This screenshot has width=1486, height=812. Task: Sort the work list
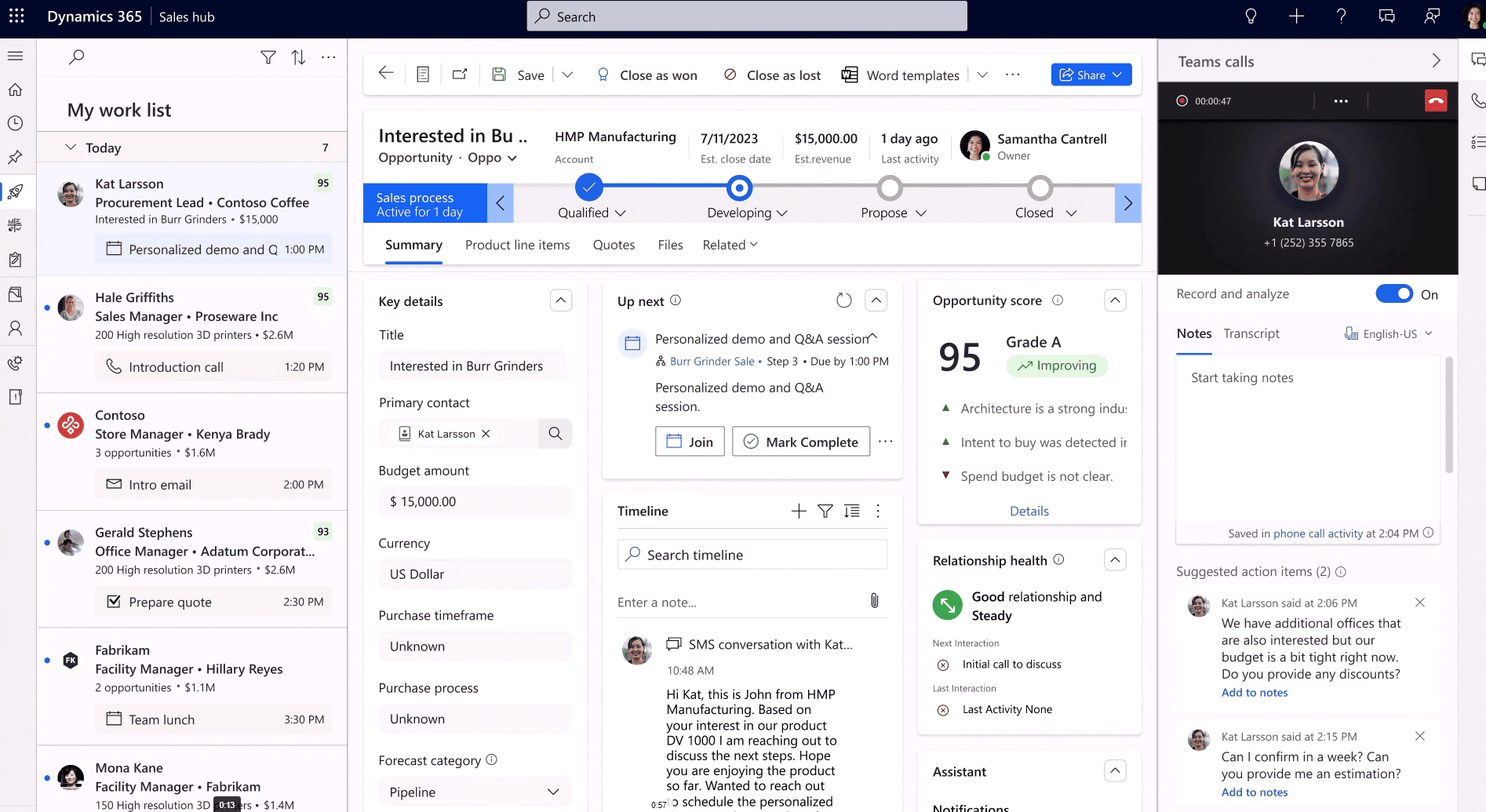point(298,57)
